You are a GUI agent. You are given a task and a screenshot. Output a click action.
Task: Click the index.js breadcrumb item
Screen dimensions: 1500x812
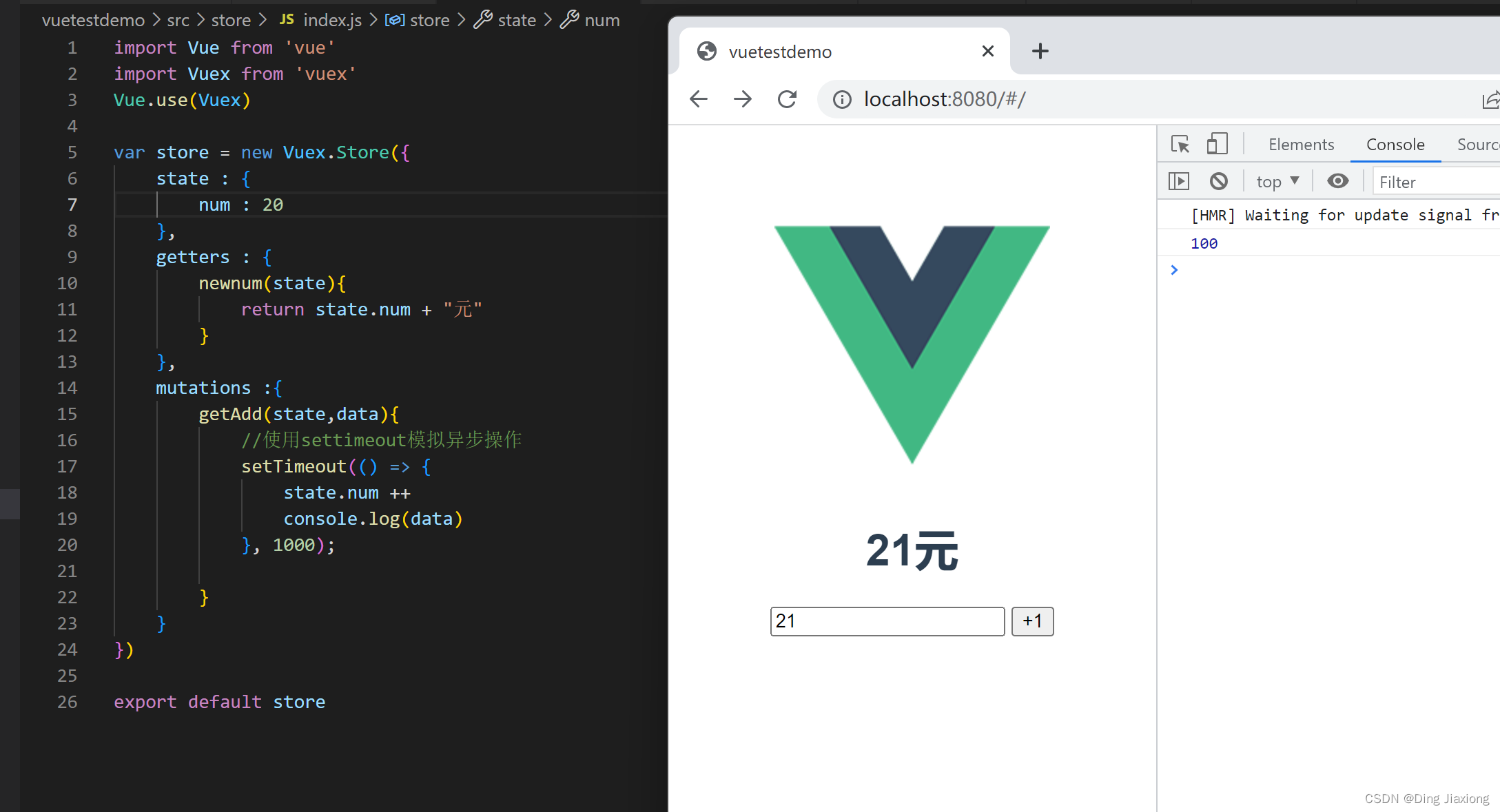tap(331, 20)
